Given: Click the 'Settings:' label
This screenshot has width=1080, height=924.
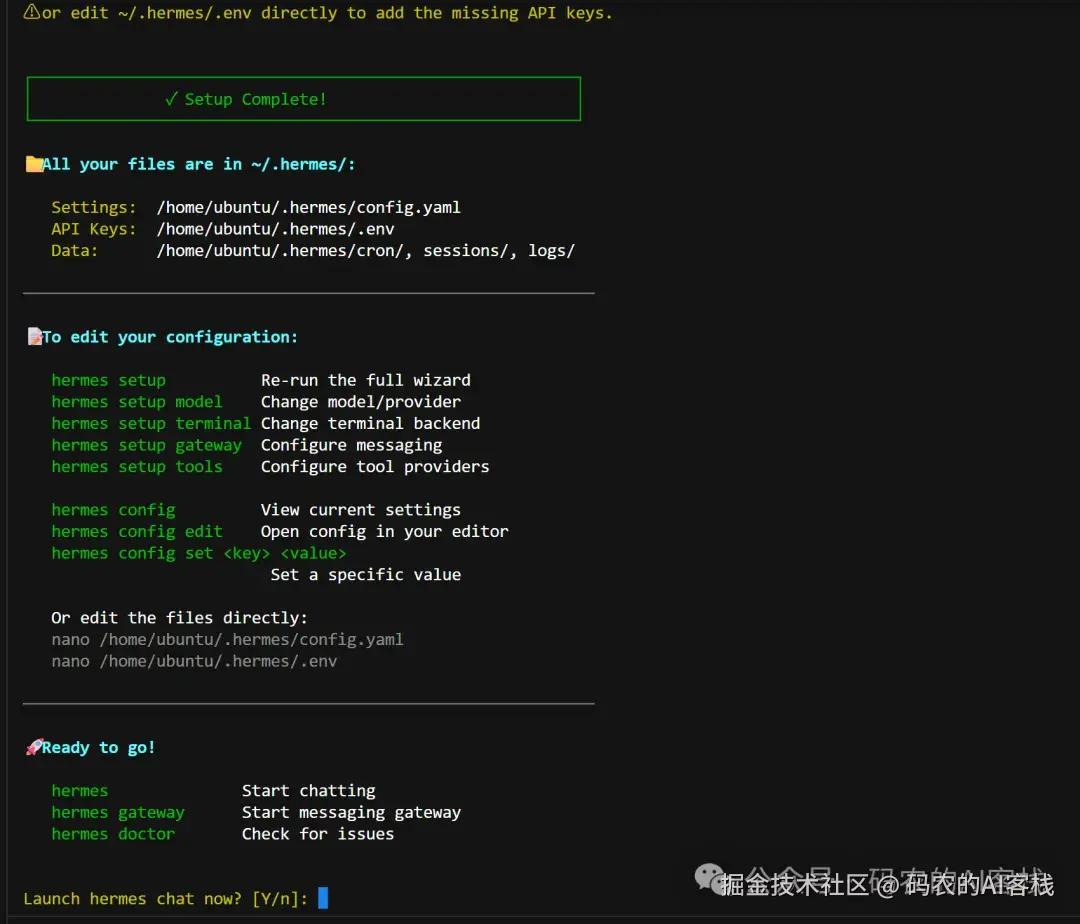Looking at the screenshot, I should (94, 207).
